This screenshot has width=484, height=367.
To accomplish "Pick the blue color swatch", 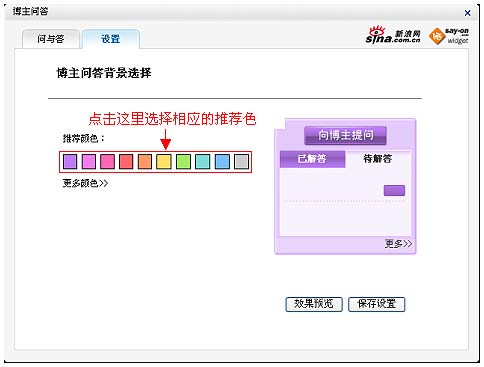I will coord(222,162).
